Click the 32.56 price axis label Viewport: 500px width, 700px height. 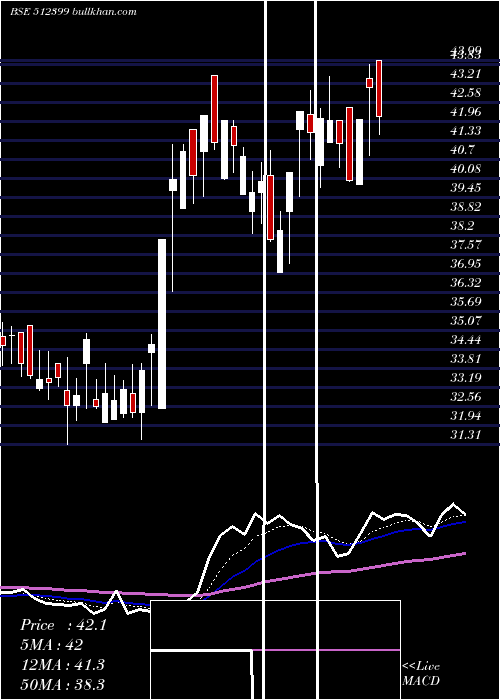[x=466, y=397]
